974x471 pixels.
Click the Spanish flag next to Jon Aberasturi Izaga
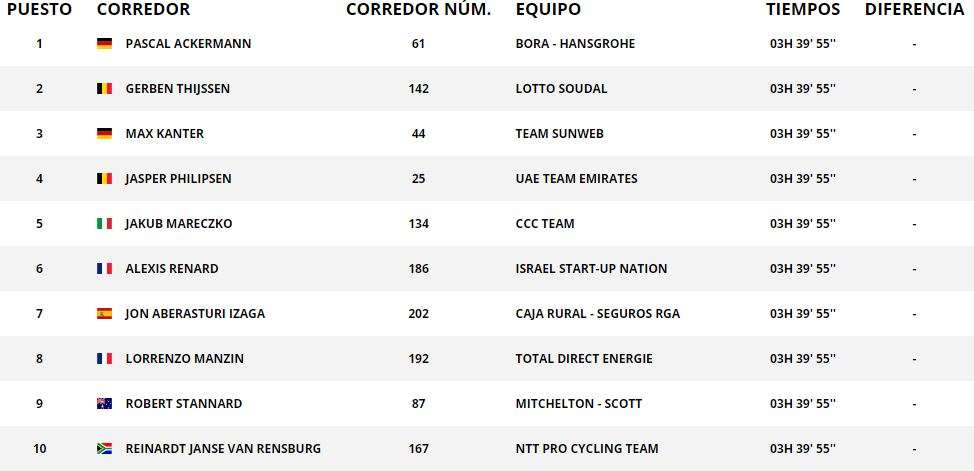pos(104,314)
